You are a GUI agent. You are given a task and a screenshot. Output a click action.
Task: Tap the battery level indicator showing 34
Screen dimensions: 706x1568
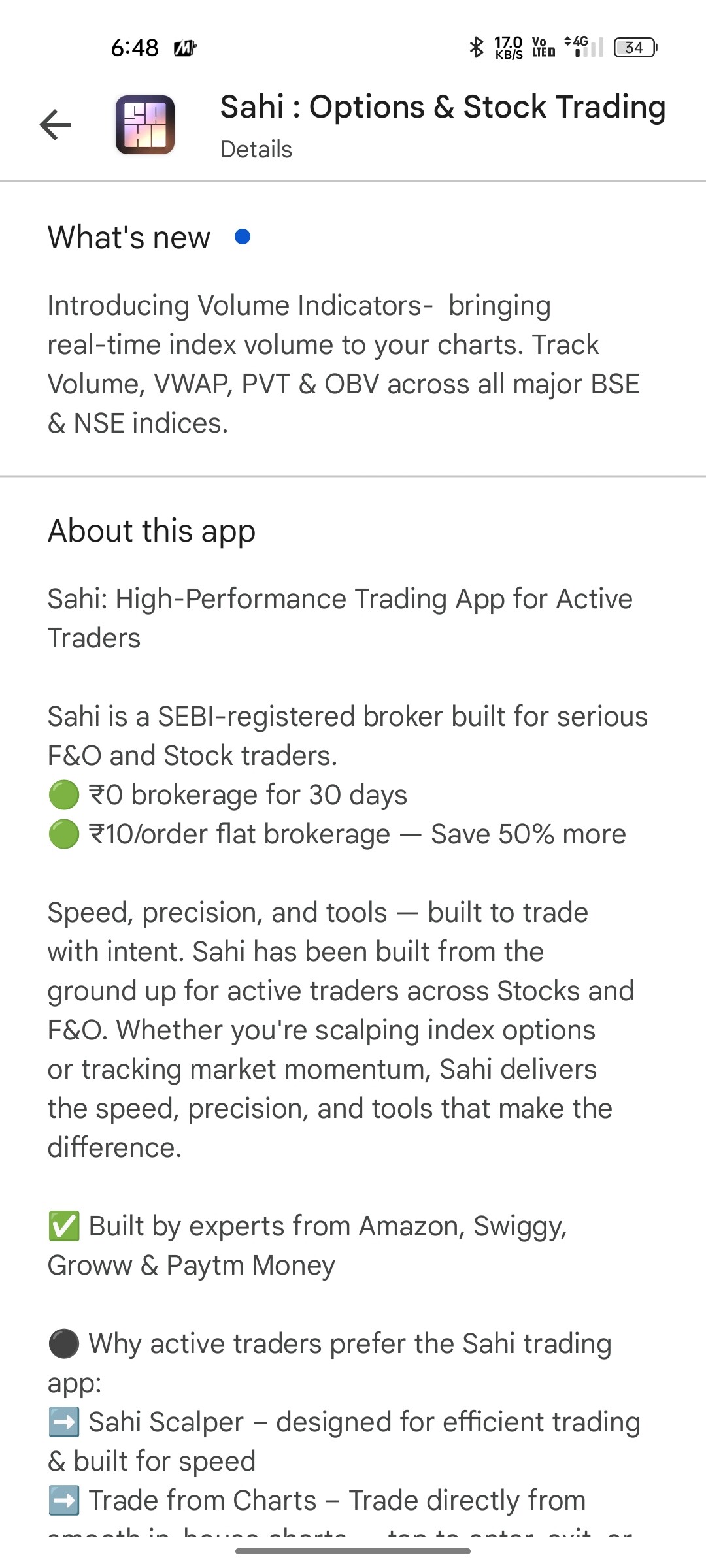[x=635, y=48]
